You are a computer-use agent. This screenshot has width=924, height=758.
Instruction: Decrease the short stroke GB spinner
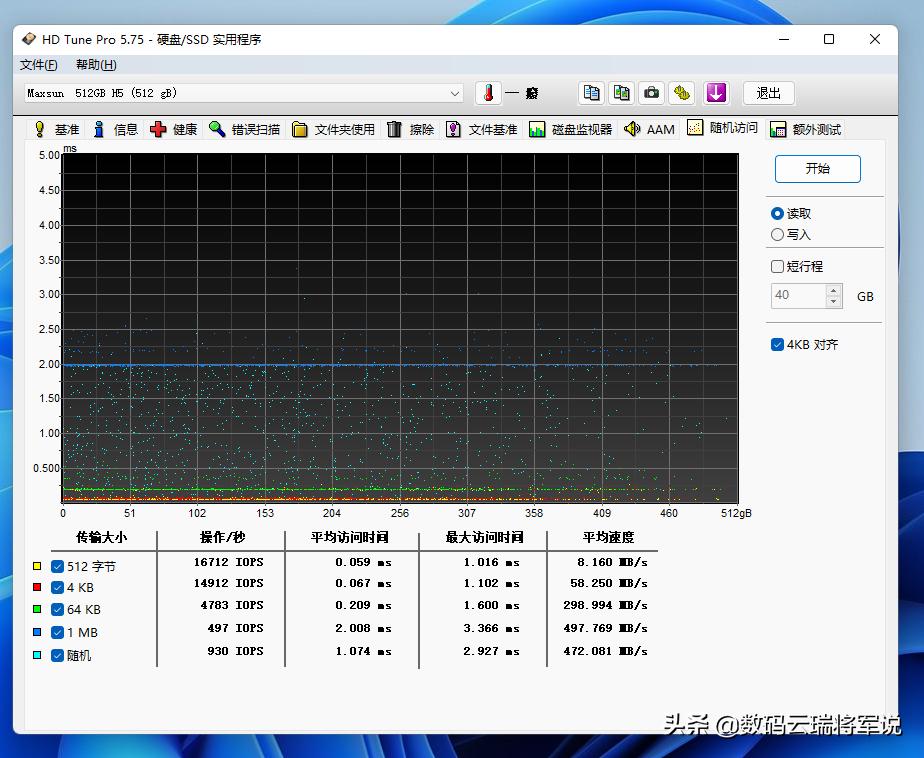[x=833, y=301]
